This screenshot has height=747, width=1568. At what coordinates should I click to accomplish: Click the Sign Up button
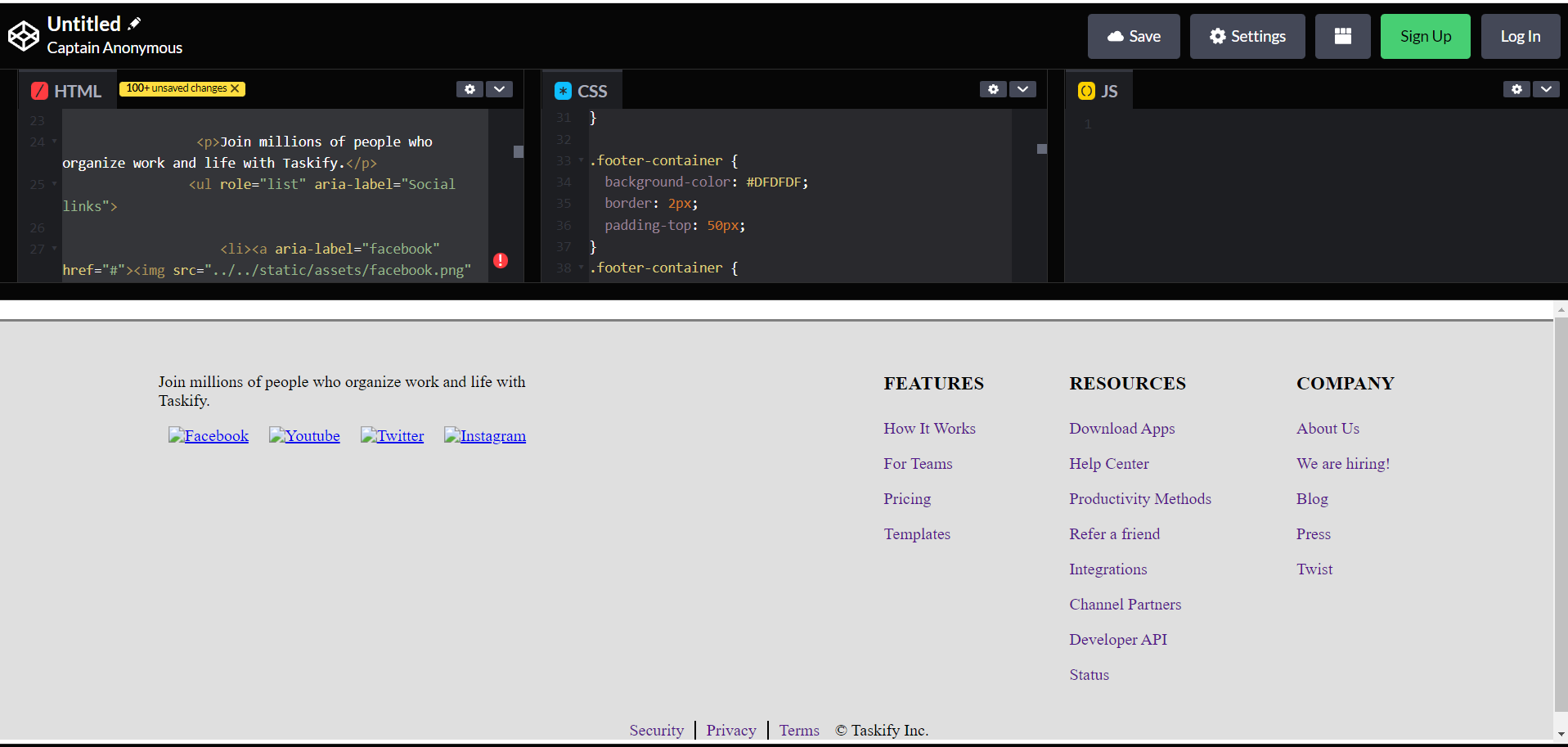click(1426, 36)
